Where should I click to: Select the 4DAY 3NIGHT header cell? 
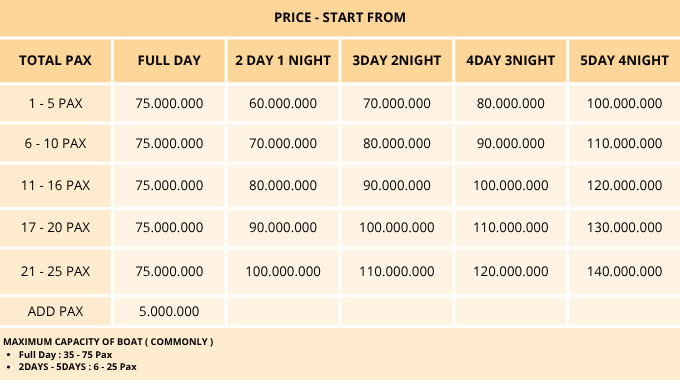[510, 60]
